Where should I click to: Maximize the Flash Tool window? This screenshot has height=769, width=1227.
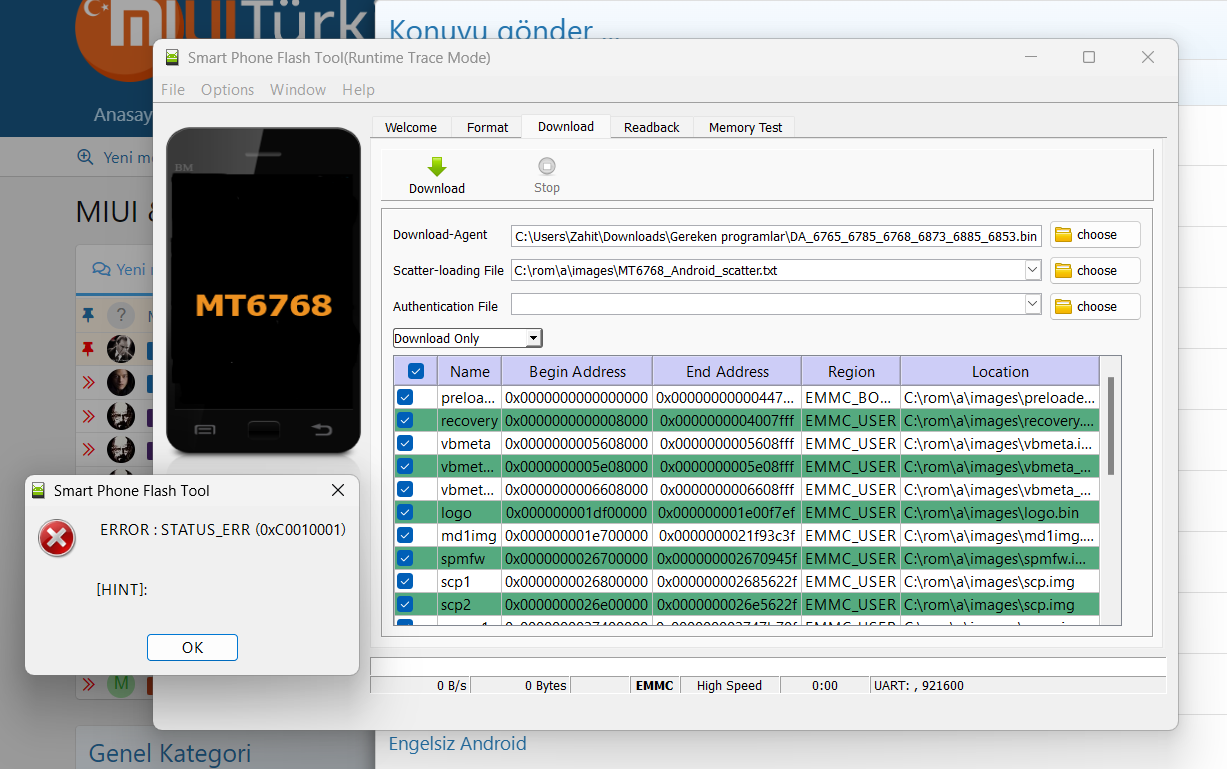(1089, 57)
